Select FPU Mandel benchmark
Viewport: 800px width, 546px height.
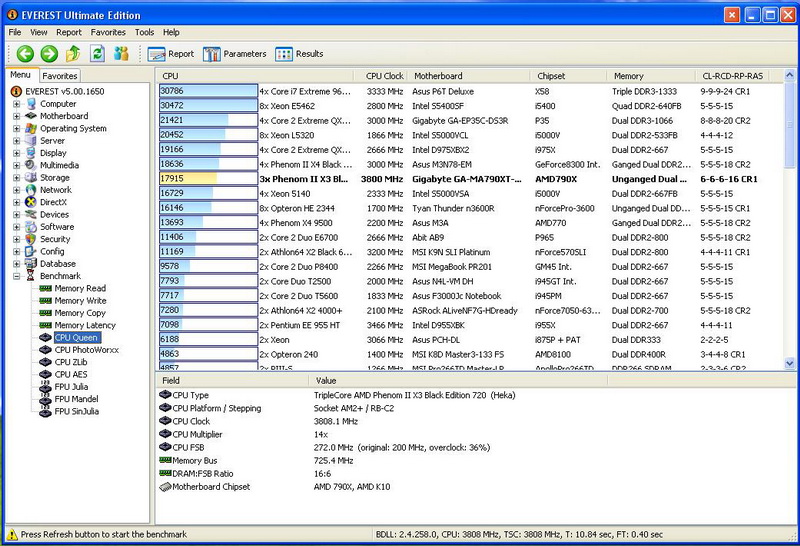point(76,399)
